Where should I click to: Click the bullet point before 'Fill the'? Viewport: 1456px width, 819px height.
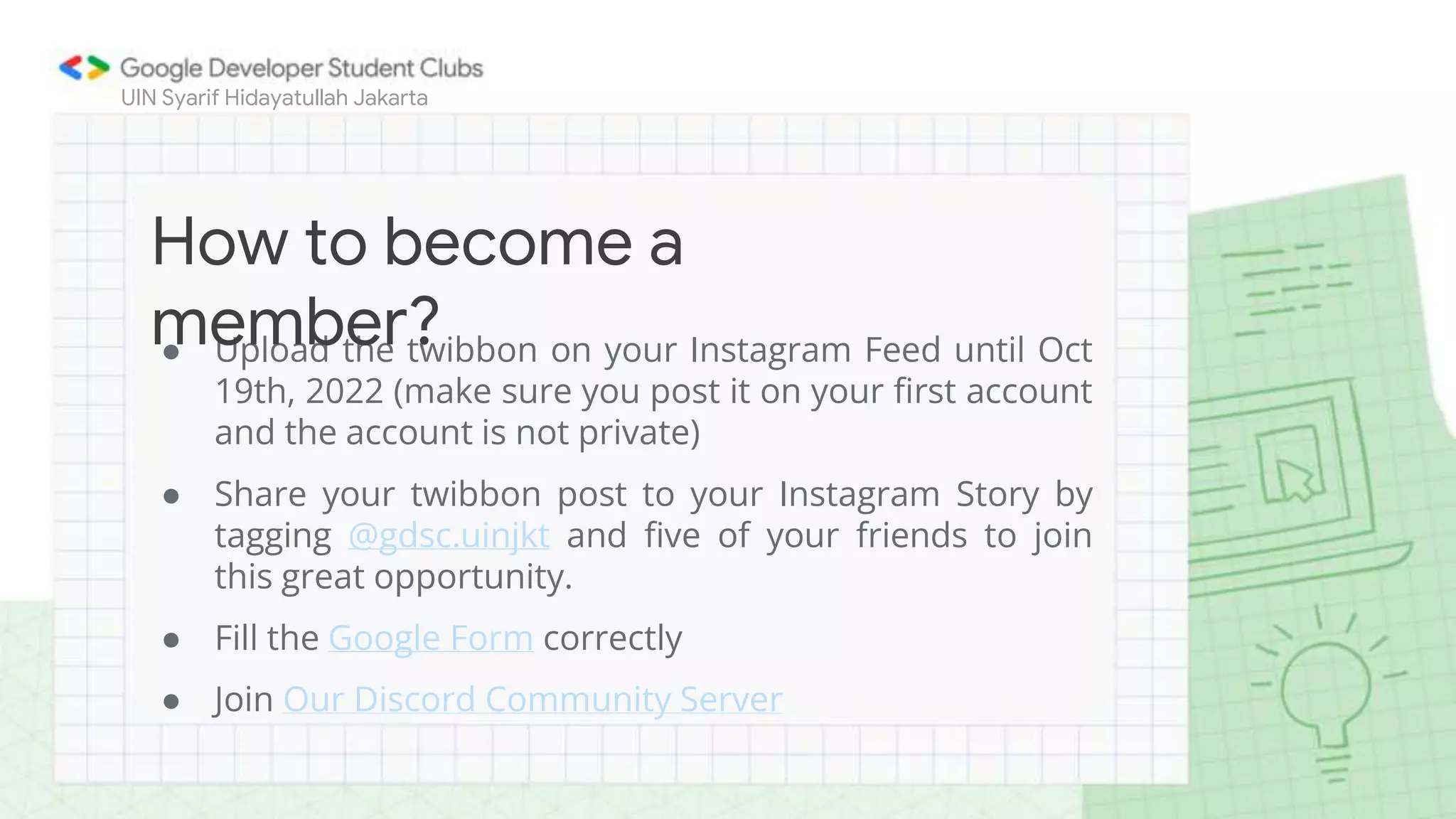[171, 640]
